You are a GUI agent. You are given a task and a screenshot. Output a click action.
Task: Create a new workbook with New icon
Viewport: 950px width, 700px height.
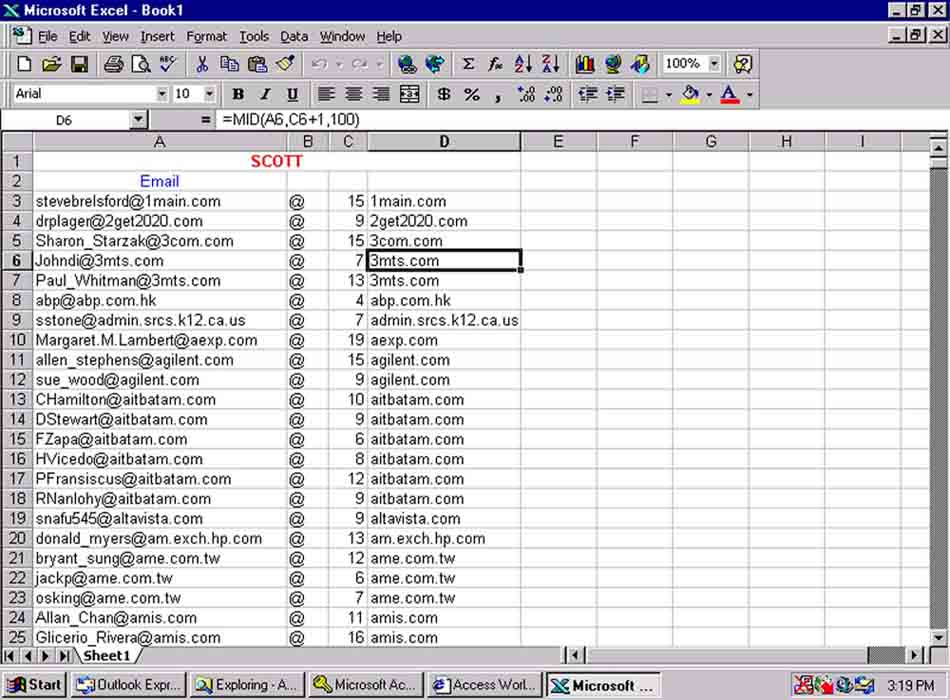(24, 64)
